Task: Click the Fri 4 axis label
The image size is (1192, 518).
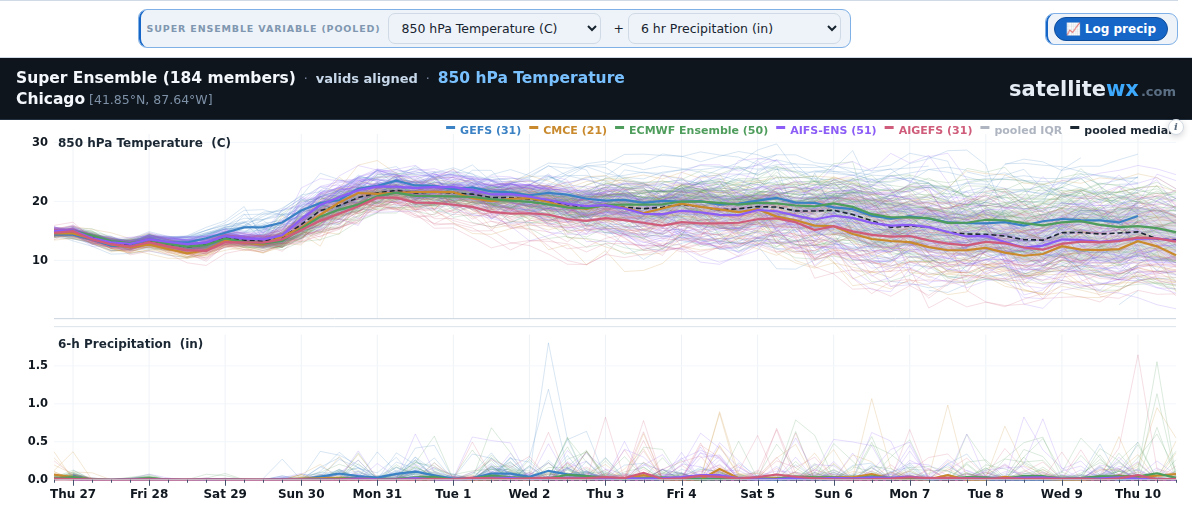Action: click(x=682, y=494)
